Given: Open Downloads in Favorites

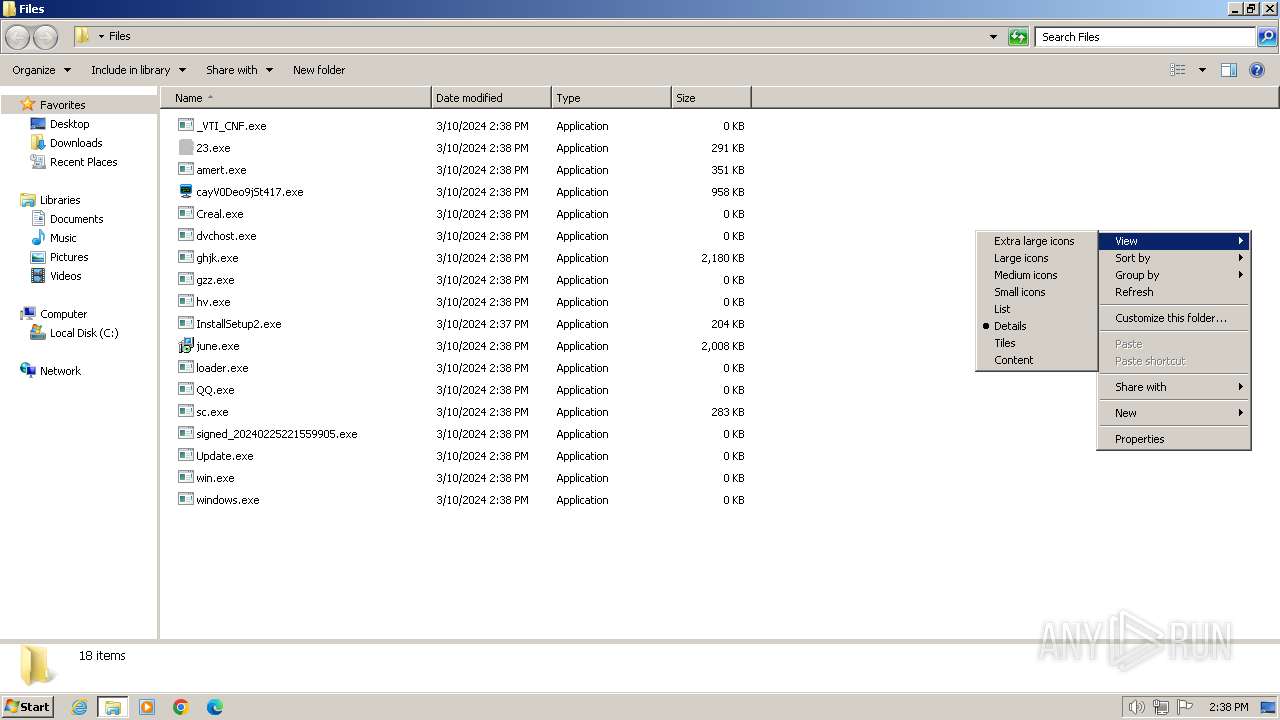Looking at the screenshot, I should (x=76, y=143).
